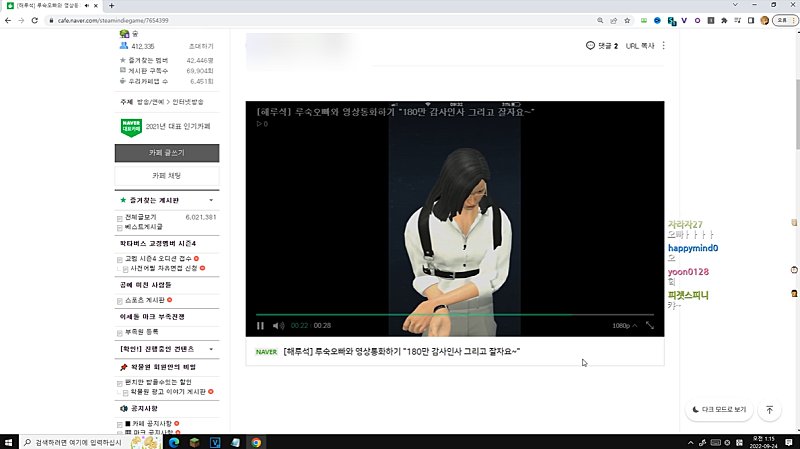Screen dimensions: 800x449
Task: Seek on the green video progress bar
Action: pyautogui.click(x=455, y=315)
